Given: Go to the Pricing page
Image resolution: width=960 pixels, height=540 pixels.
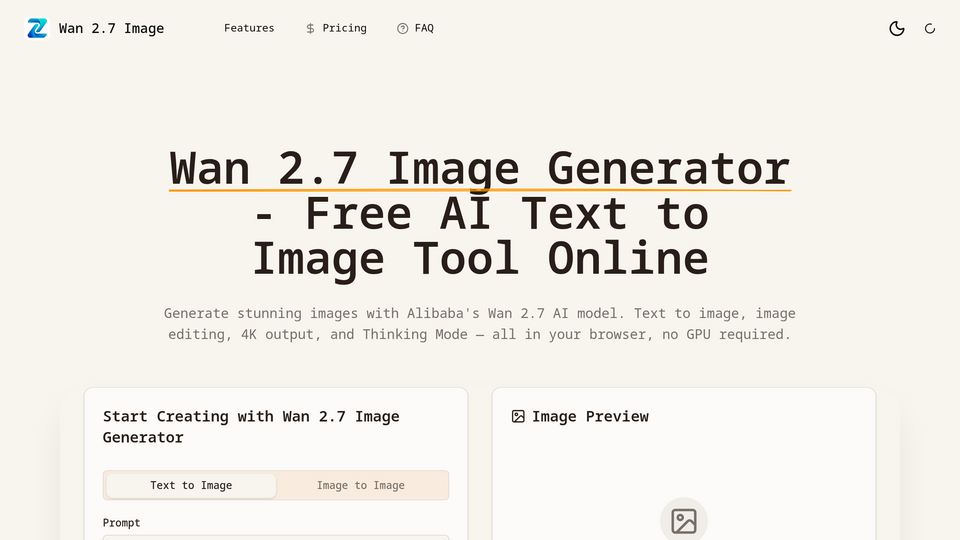Looking at the screenshot, I should 336,28.
